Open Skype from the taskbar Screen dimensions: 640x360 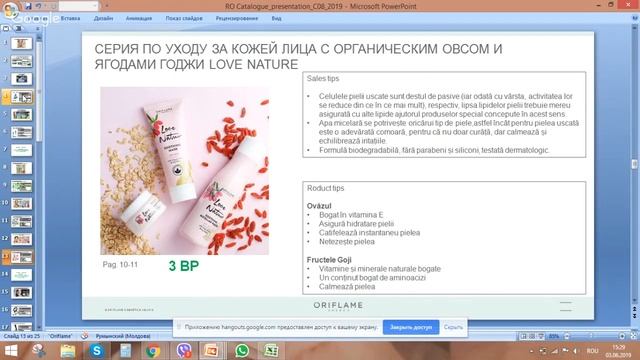[97, 351]
